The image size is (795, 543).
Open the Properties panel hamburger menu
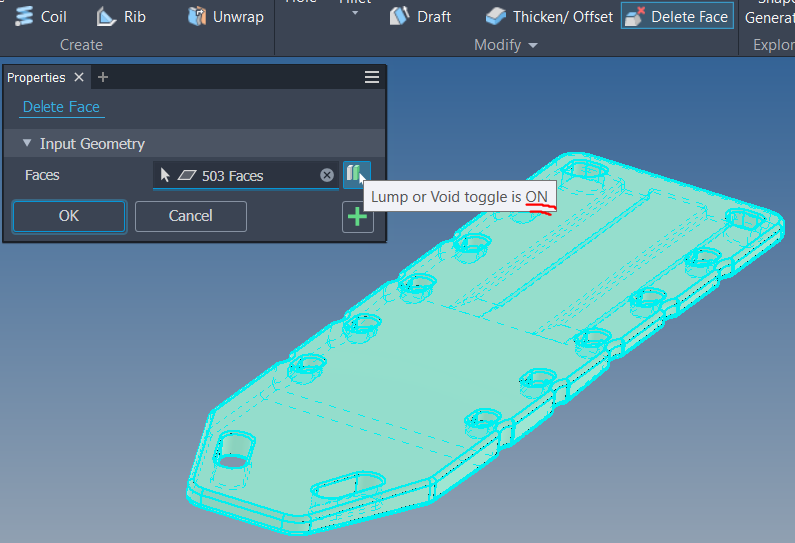372,77
